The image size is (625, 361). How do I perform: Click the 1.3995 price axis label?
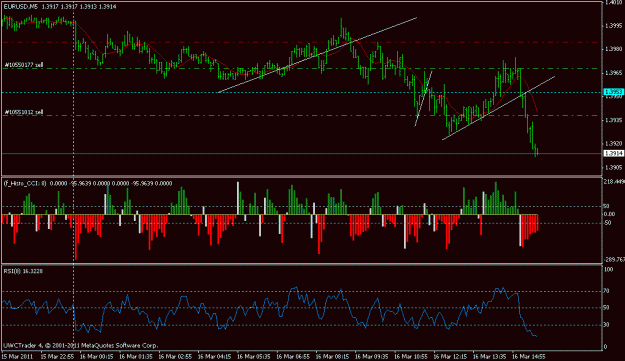coord(613,26)
